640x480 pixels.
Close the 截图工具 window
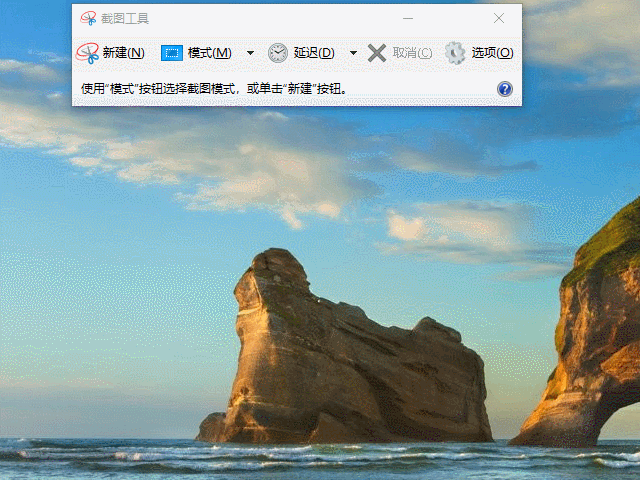pyautogui.click(x=499, y=18)
